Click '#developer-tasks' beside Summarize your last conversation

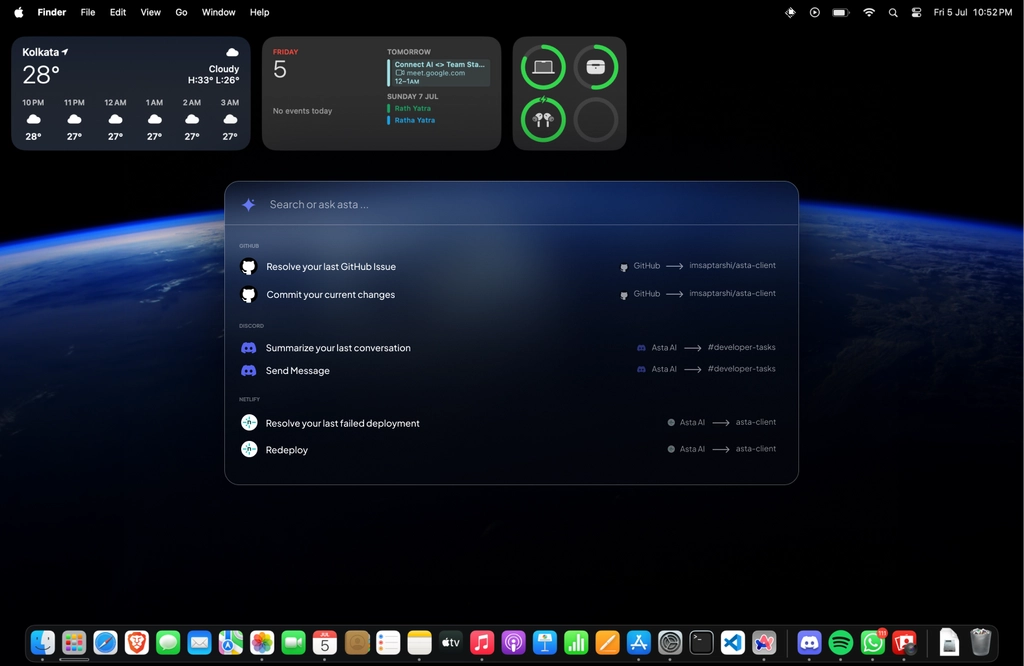coord(741,347)
